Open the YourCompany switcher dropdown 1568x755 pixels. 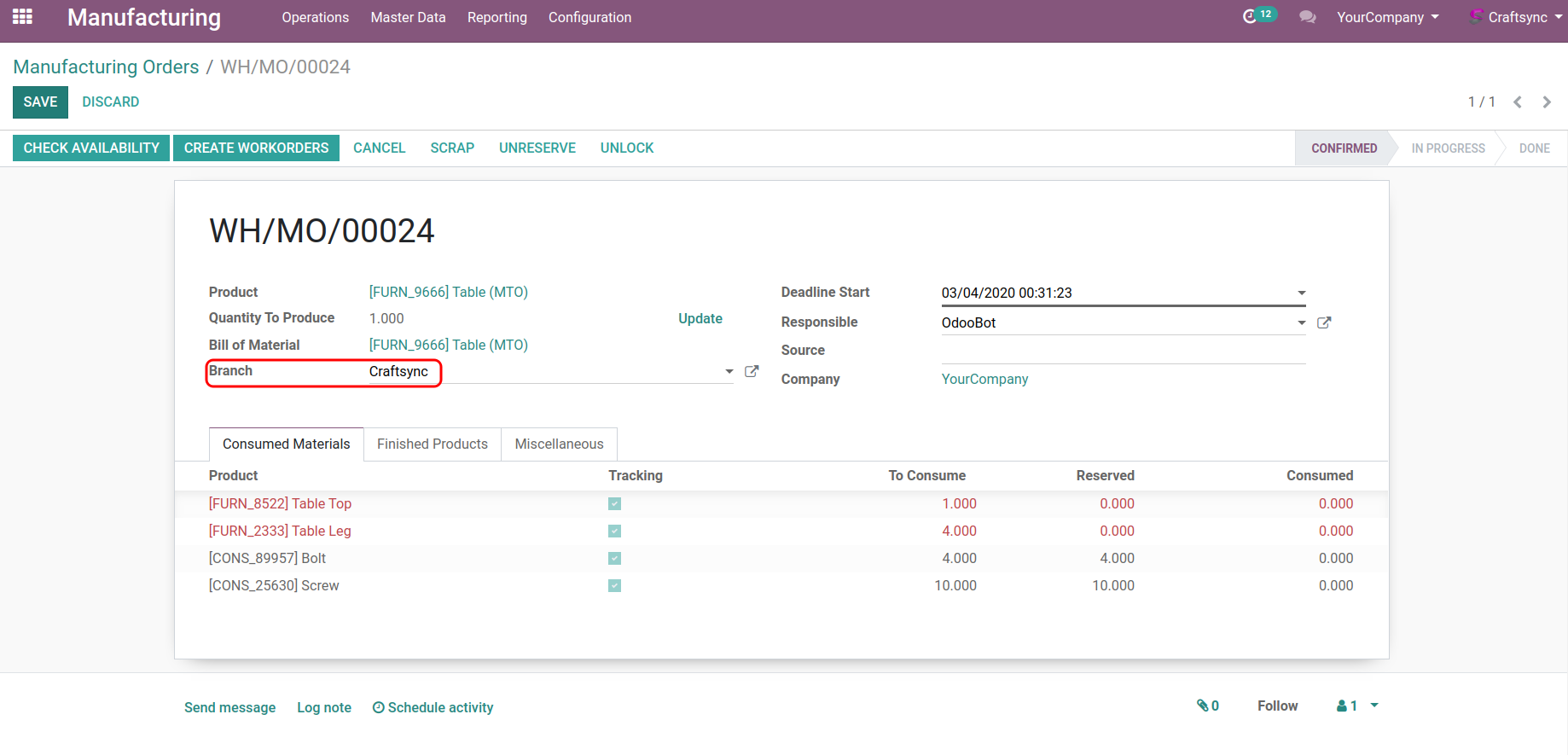(1387, 17)
